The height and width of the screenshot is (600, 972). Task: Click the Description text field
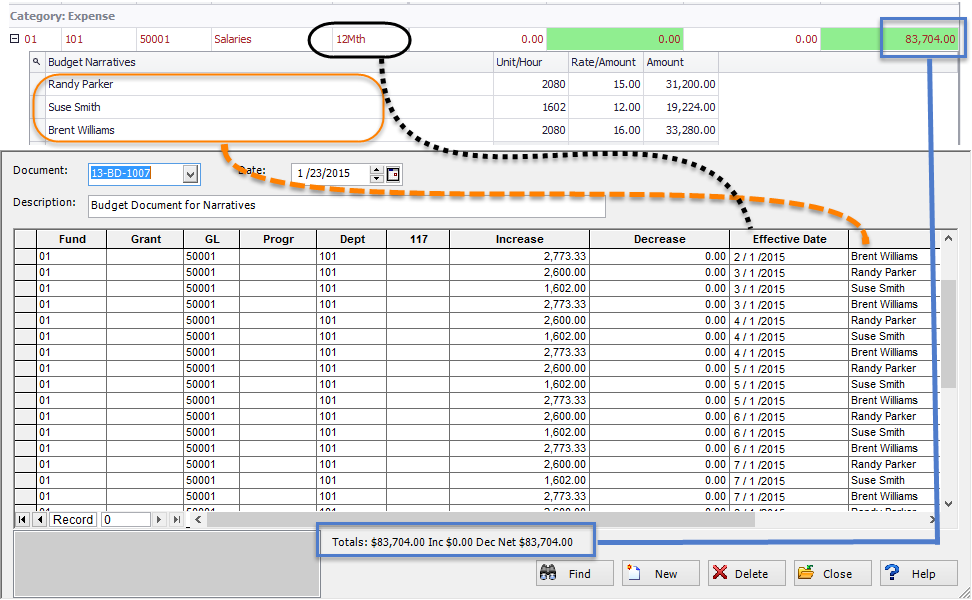tap(346, 206)
